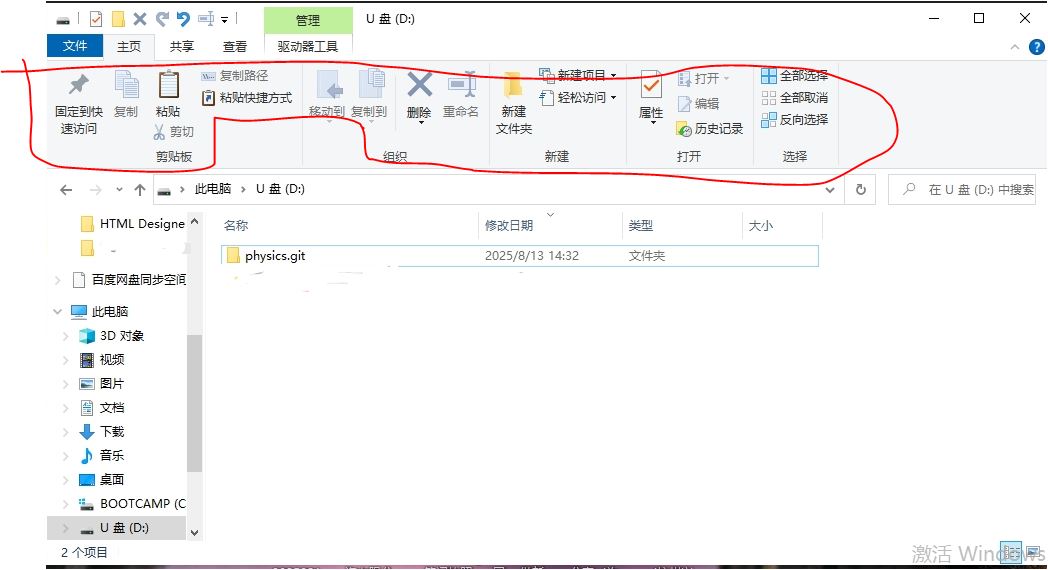Screen dimensions: 1048x570
Task: Click the quick access Redo arrow
Action: (162, 19)
